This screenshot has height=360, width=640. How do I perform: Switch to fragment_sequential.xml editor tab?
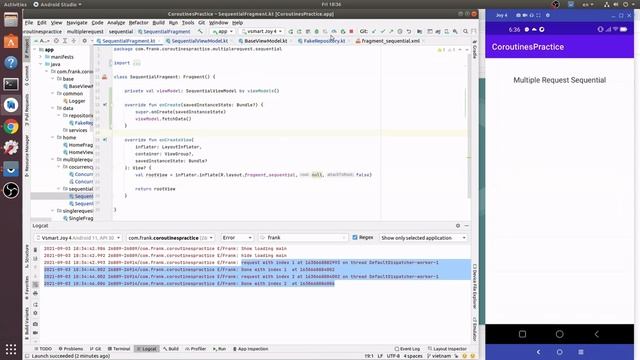click(x=389, y=41)
